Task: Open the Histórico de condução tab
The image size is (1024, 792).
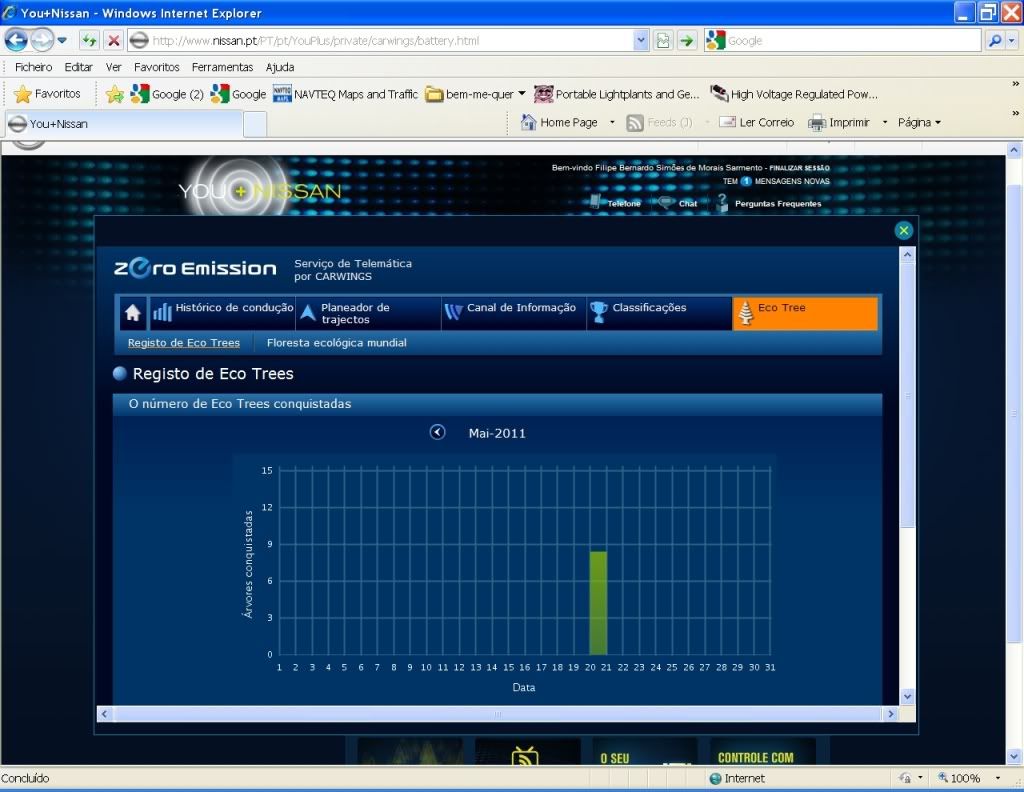Action: click(223, 313)
